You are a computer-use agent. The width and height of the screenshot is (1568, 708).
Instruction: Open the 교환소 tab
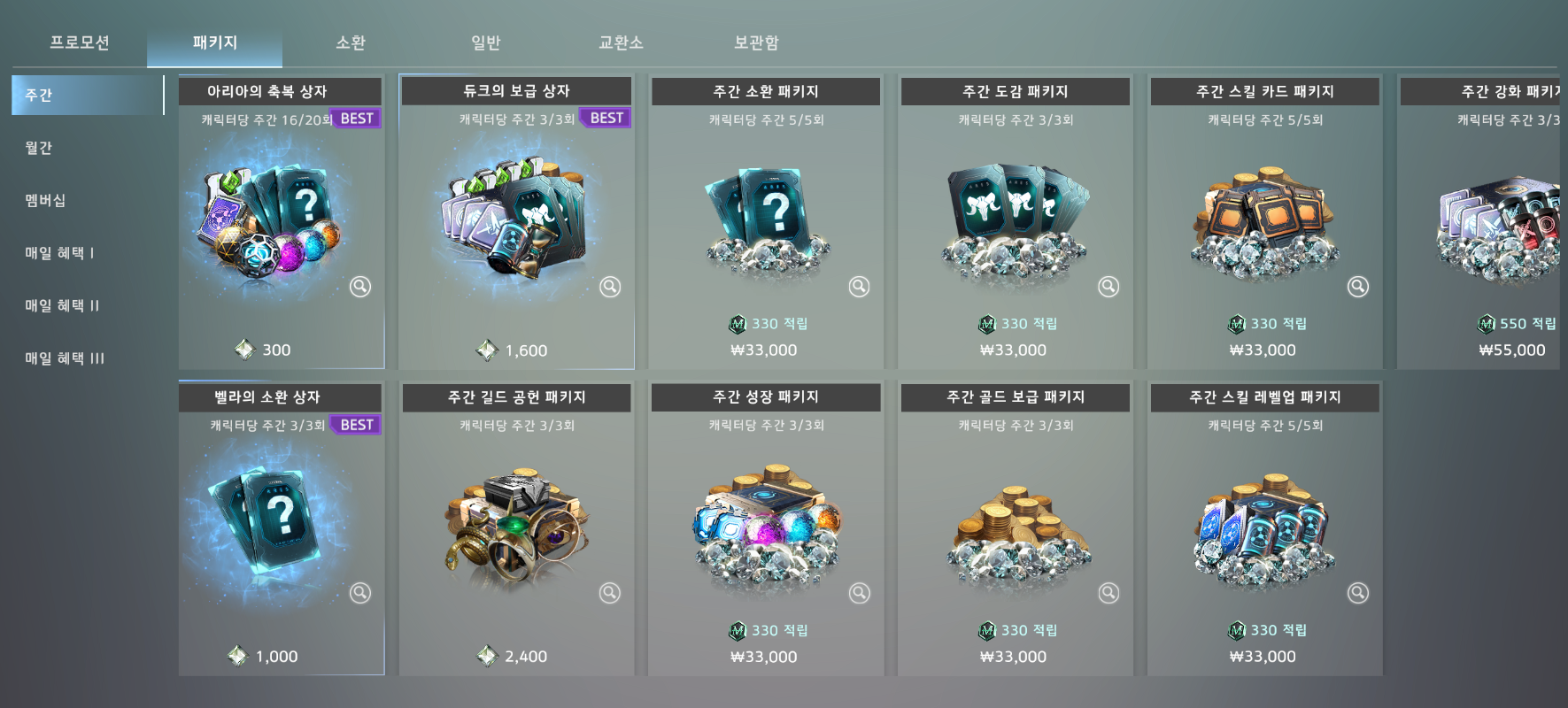(621, 42)
